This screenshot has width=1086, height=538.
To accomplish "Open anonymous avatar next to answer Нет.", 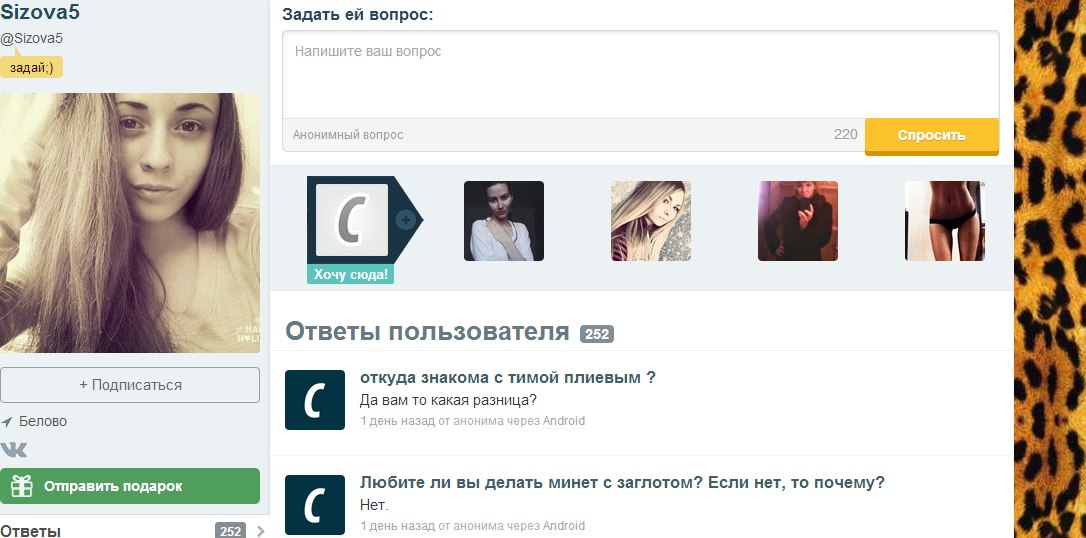I will point(314,505).
